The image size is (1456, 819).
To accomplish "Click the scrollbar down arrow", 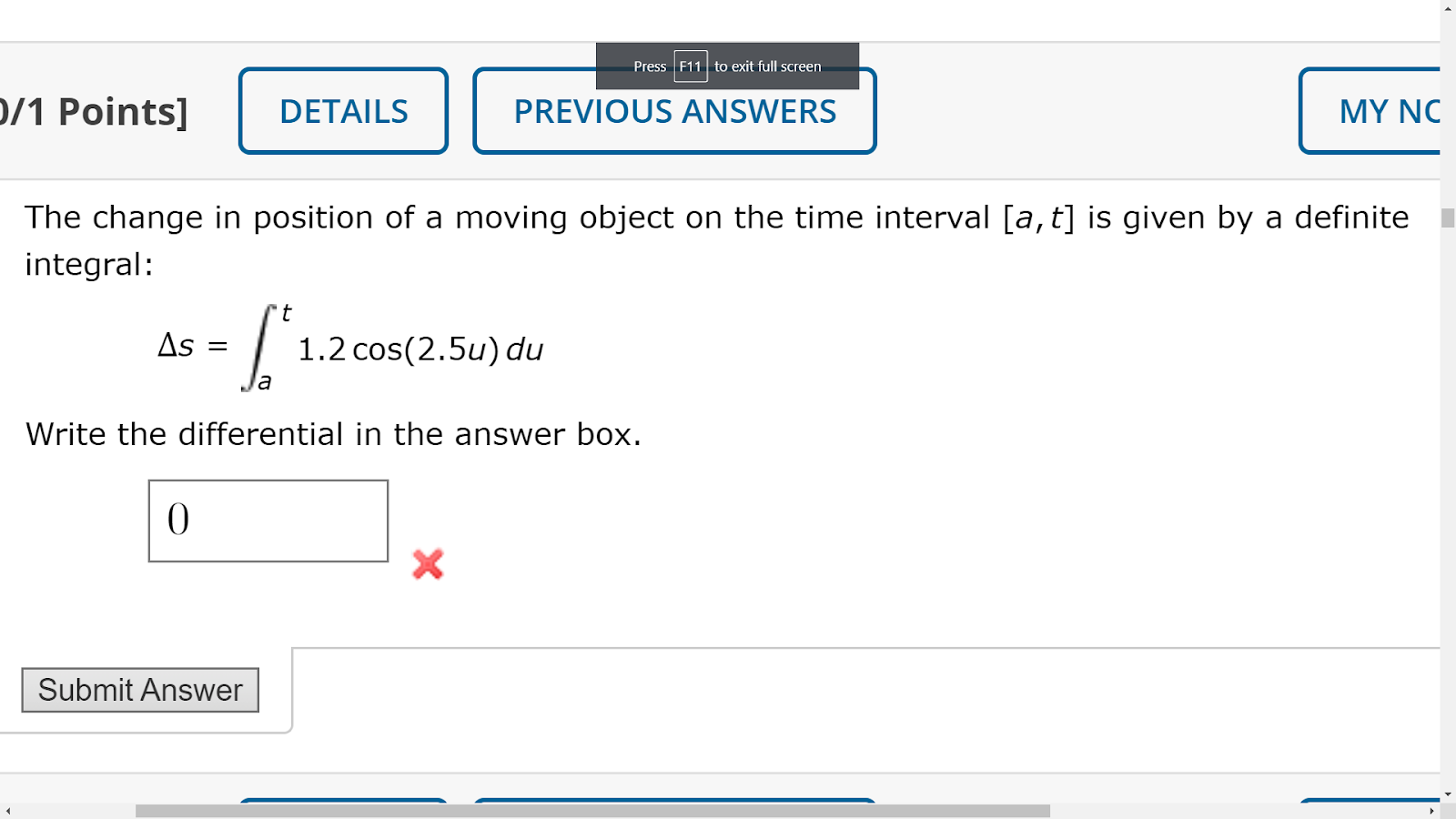I will (x=1448, y=793).
